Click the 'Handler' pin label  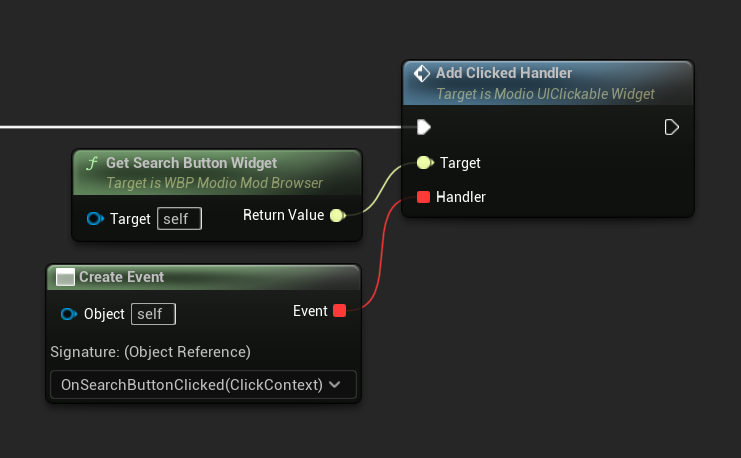pyautogui.click(x=461, y=197)
